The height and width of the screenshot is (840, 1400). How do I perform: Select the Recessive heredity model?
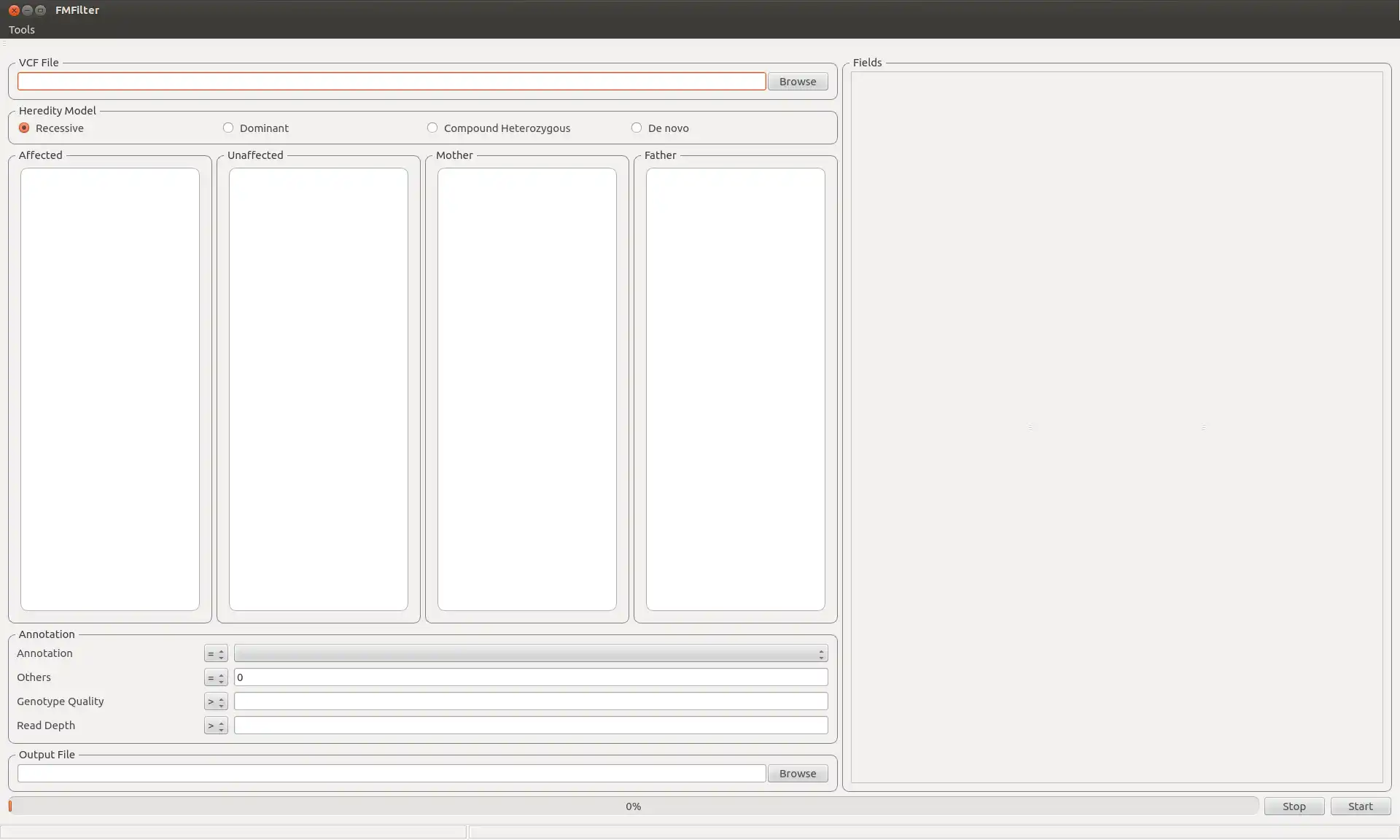pos(24,127)
